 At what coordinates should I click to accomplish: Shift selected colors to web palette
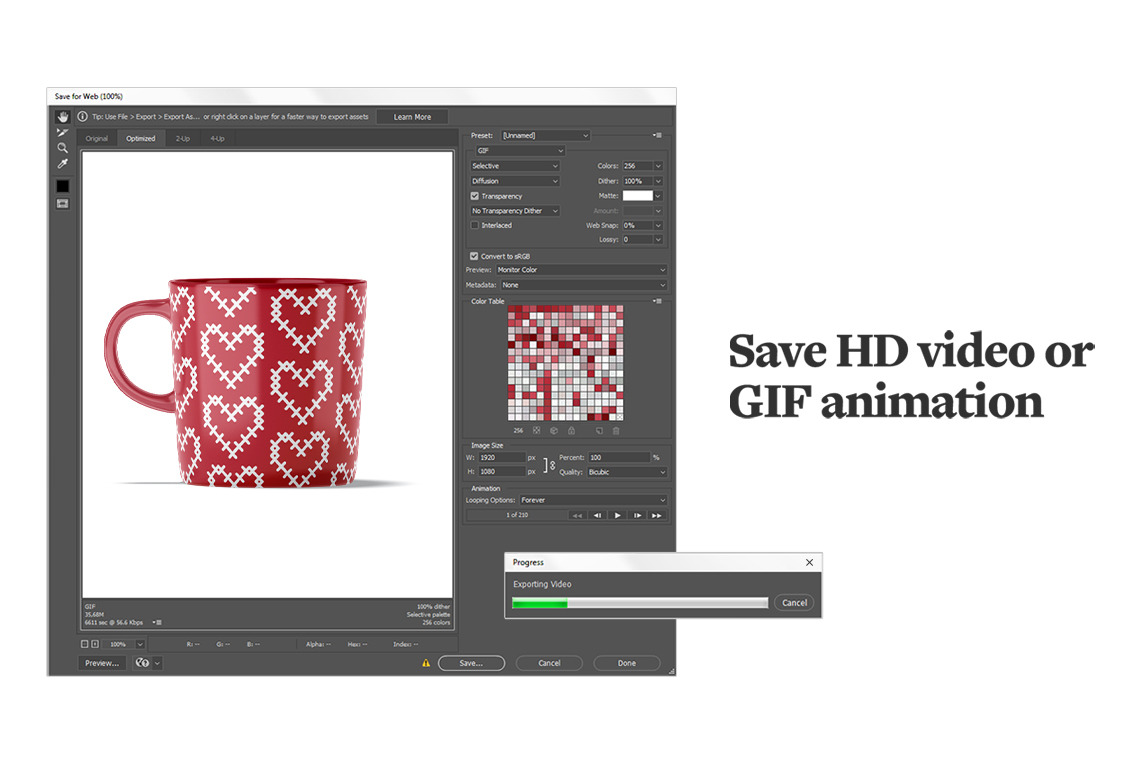pyautogui.click(x=554, y=430)
